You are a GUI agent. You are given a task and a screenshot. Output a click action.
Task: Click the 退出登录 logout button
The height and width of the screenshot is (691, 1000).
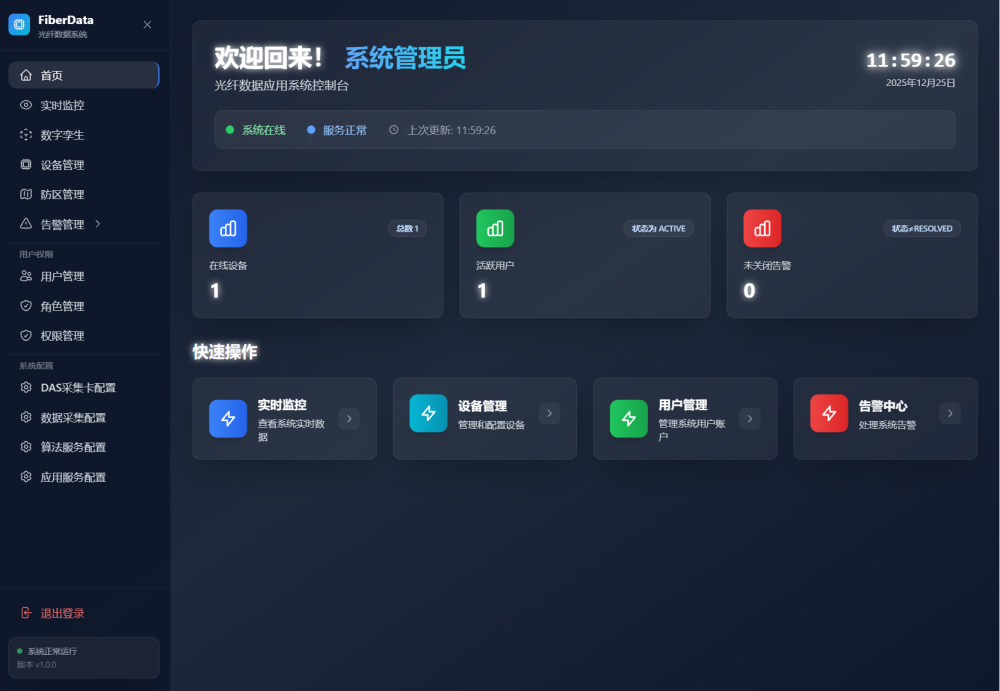point(62,613)
